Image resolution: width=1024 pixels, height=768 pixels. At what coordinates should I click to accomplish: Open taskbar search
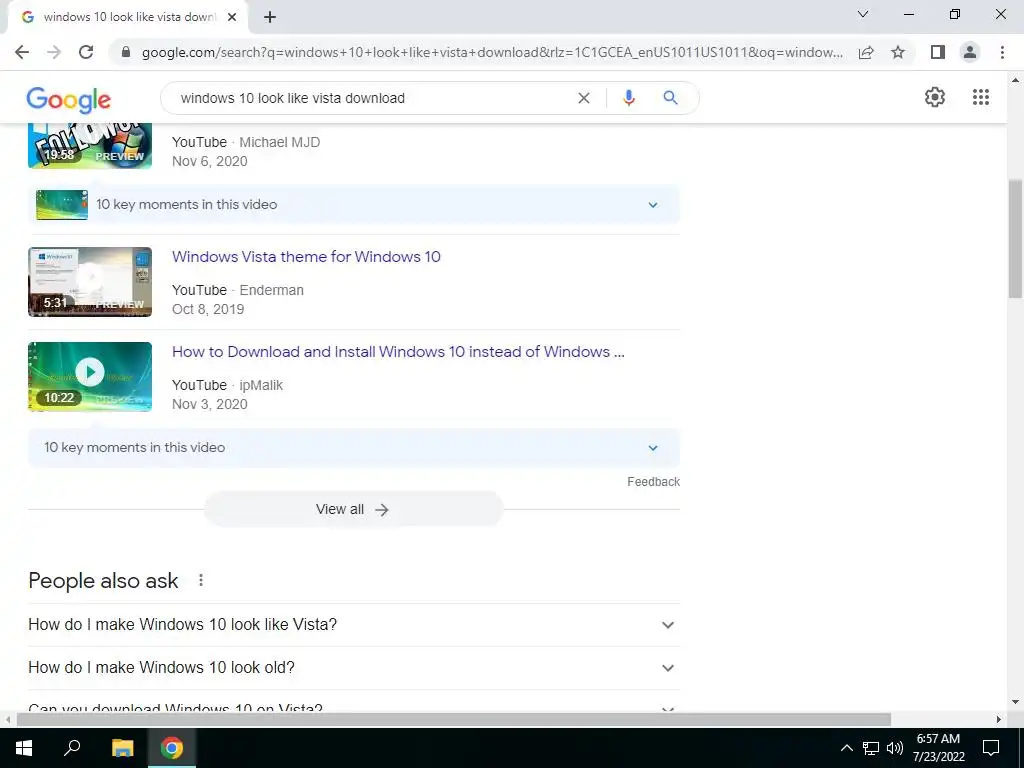pyautogui.click(x=72, y=748)
